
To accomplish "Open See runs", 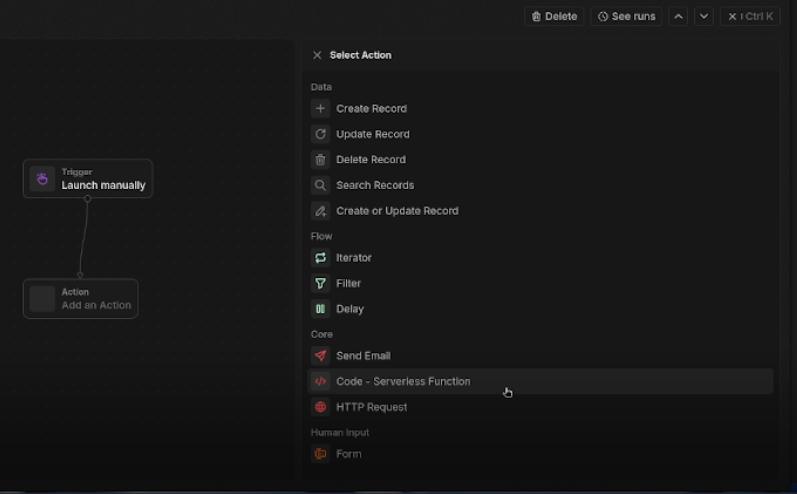I will tap(626, 16).
